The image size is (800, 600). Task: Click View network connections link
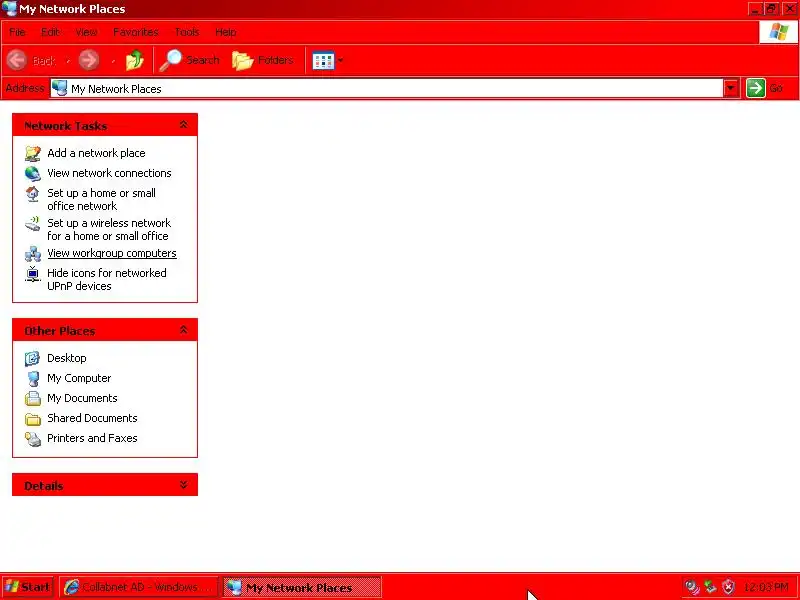(109, 173)
